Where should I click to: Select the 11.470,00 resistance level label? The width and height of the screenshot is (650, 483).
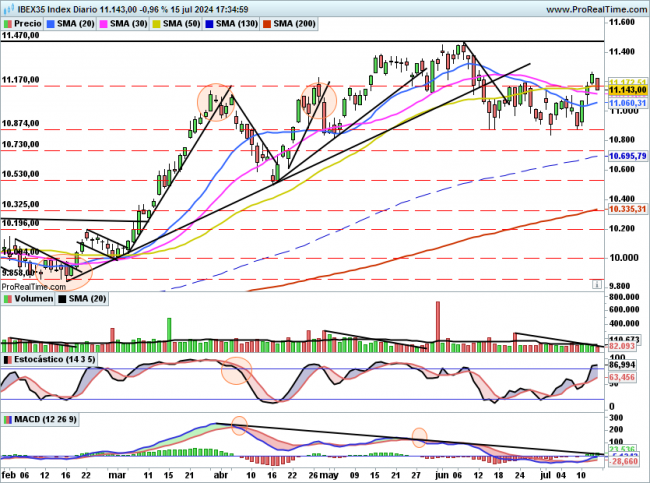[20, 35]
